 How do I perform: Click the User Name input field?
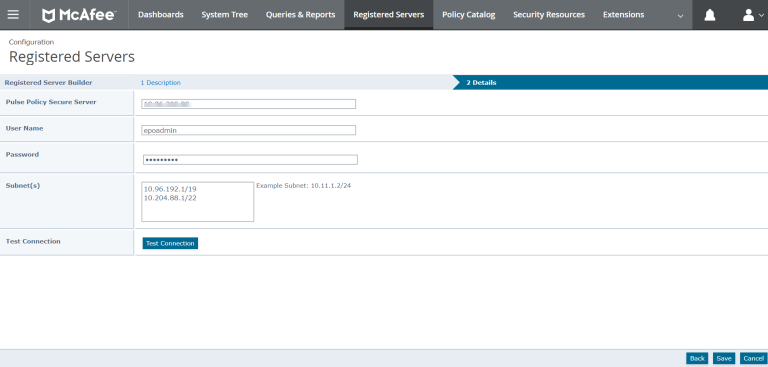coord(249,130)
